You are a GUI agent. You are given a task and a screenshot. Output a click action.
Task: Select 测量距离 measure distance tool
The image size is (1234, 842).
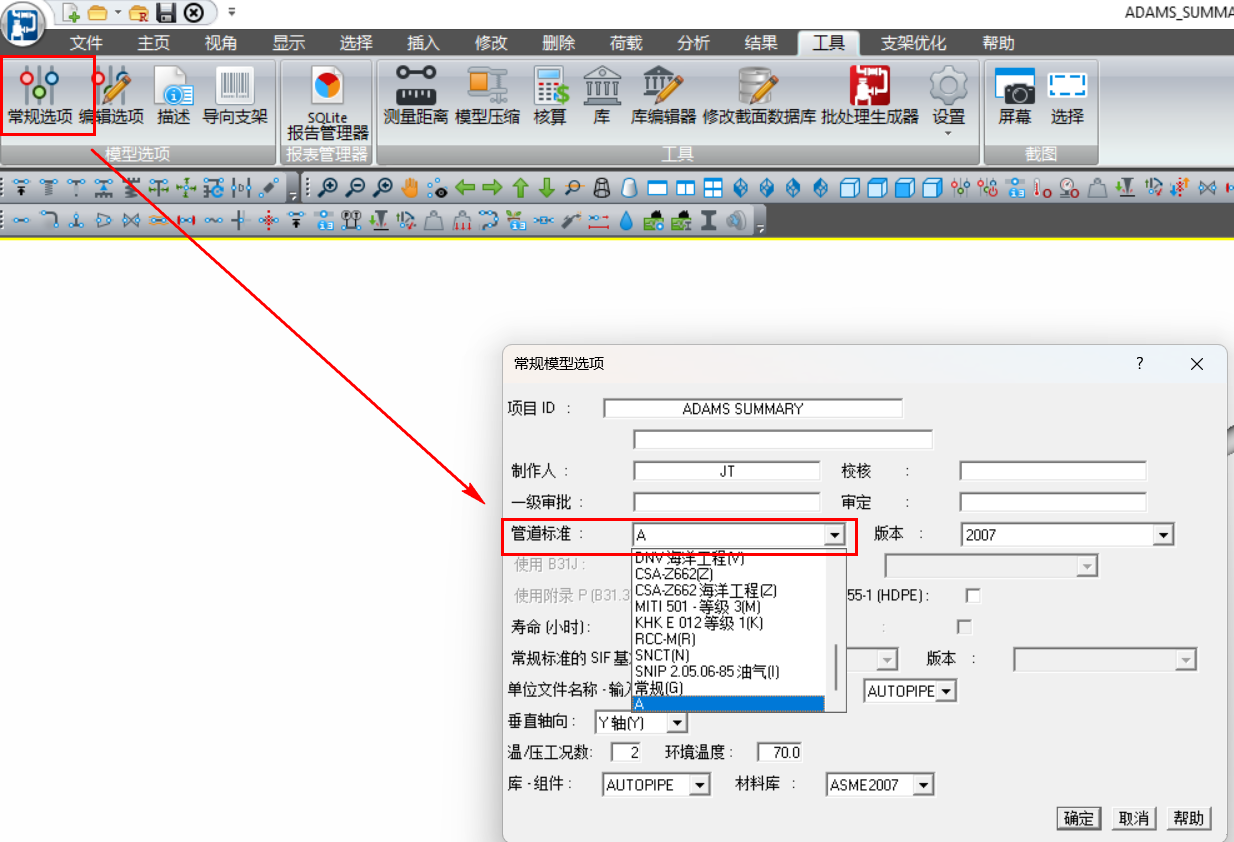click(416, 96)
